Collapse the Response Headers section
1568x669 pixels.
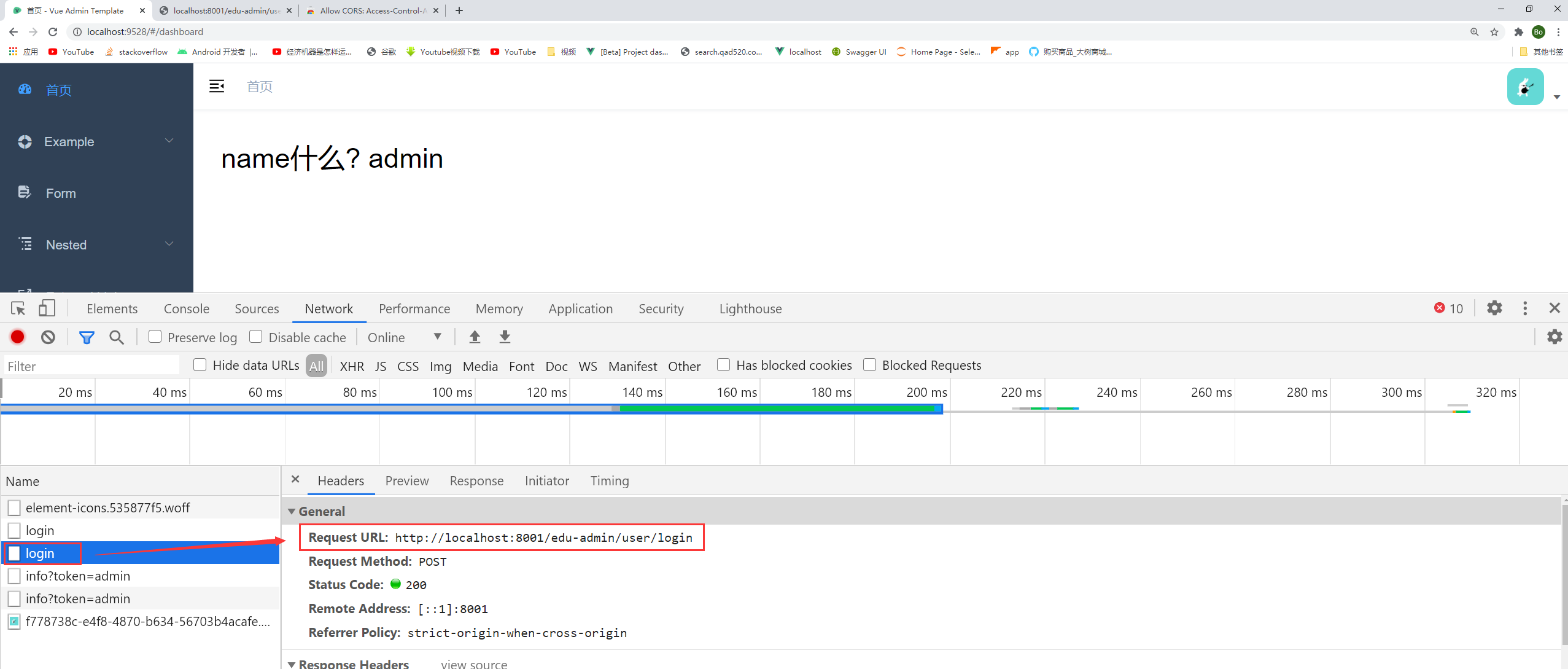[292, 664]
